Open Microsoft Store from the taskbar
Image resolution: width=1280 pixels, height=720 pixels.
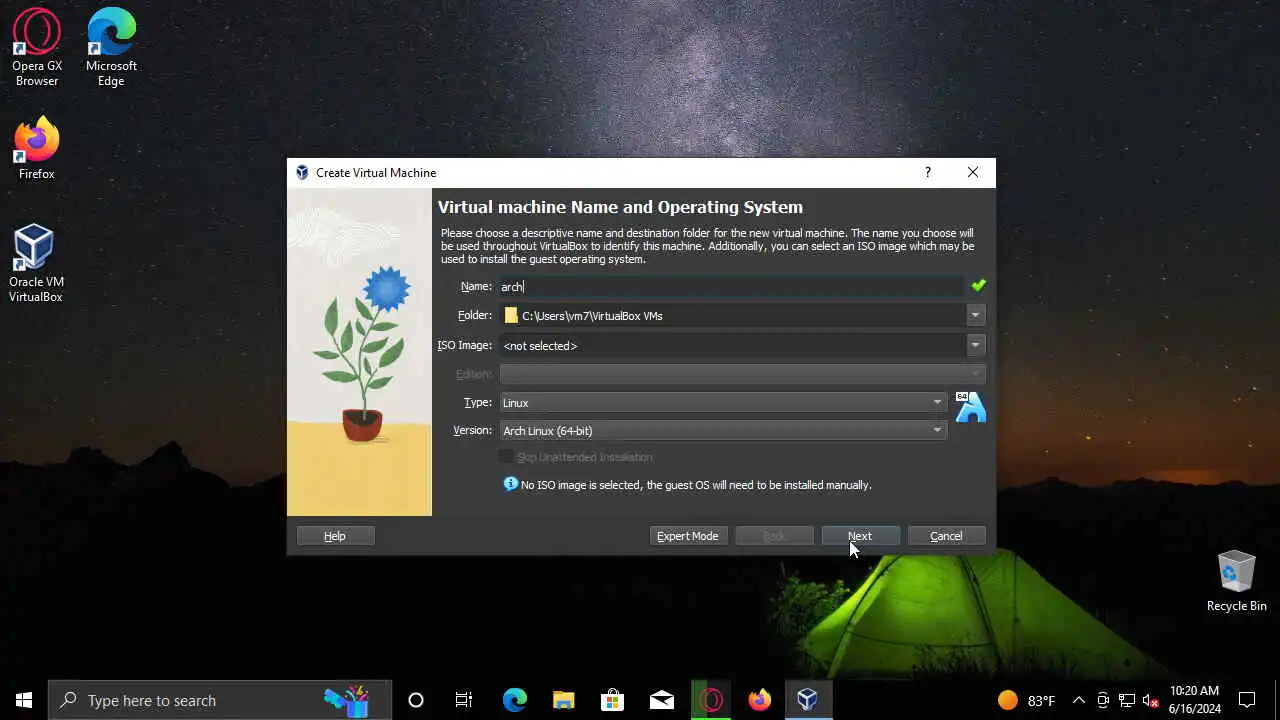pyautogui.click(x=612, y=700)
